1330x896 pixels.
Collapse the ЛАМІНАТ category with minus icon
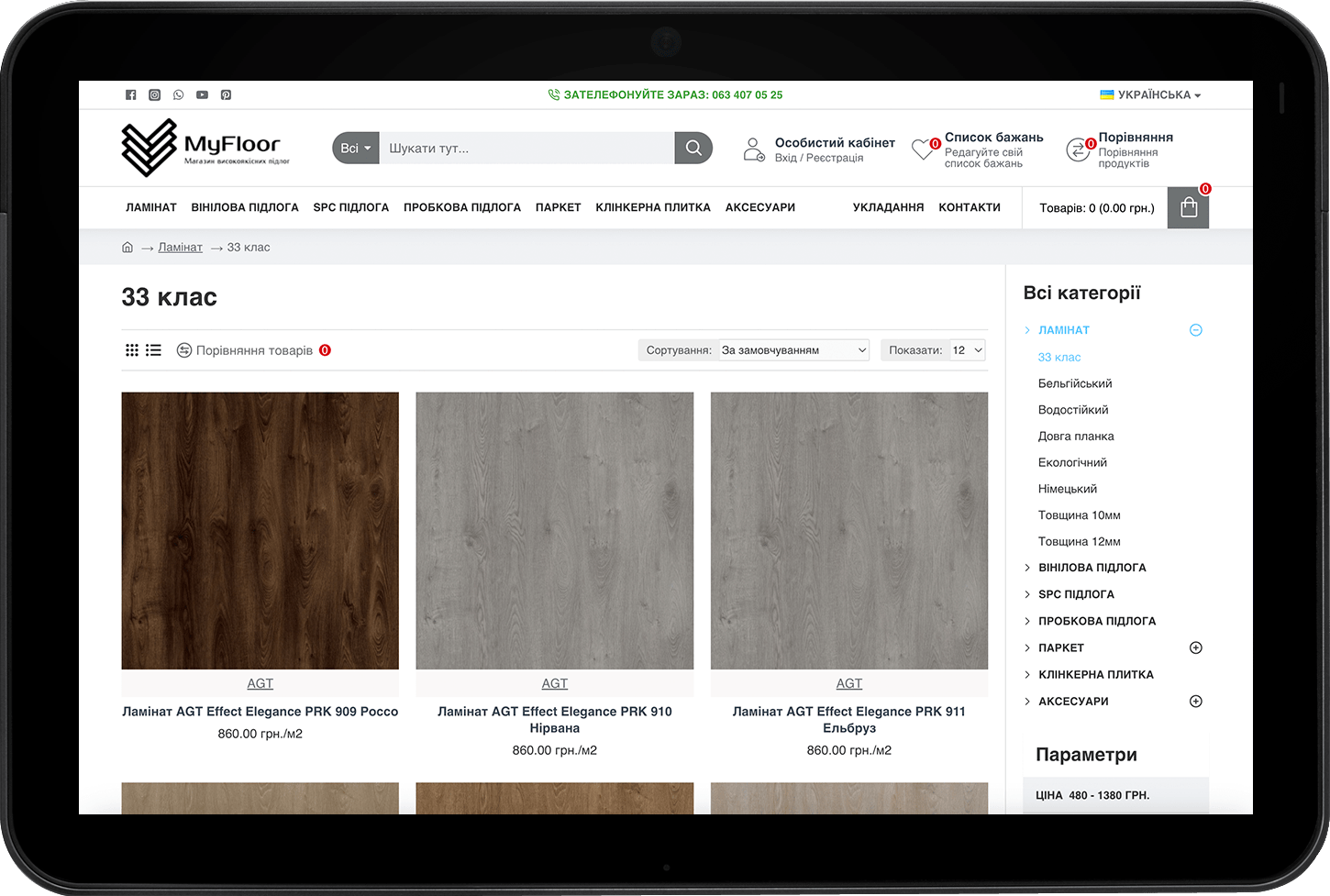click(x=1195, y=330)
